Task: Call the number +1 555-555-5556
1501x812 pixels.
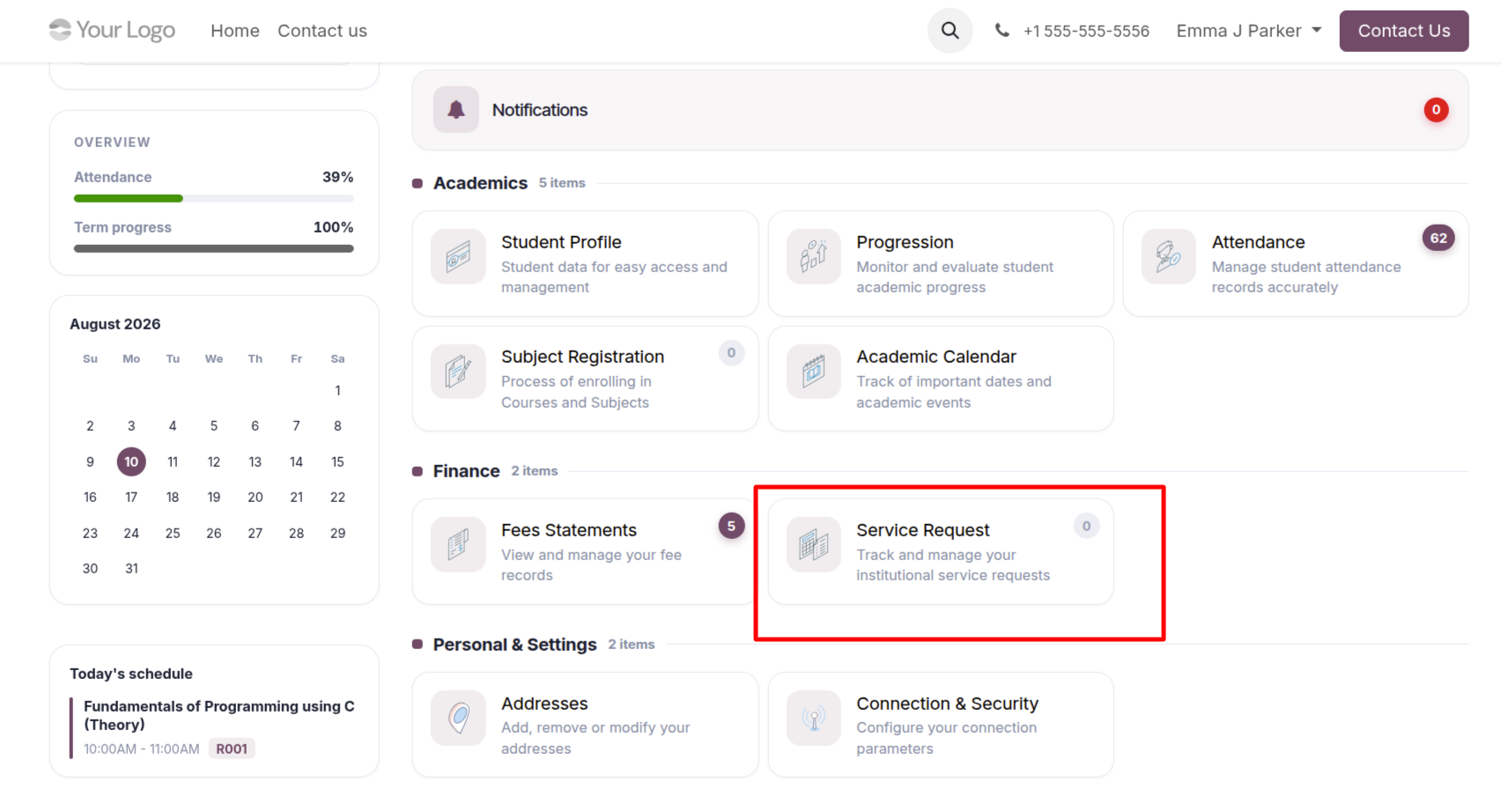Action: pyautogui.click(x=1086, y=31)
